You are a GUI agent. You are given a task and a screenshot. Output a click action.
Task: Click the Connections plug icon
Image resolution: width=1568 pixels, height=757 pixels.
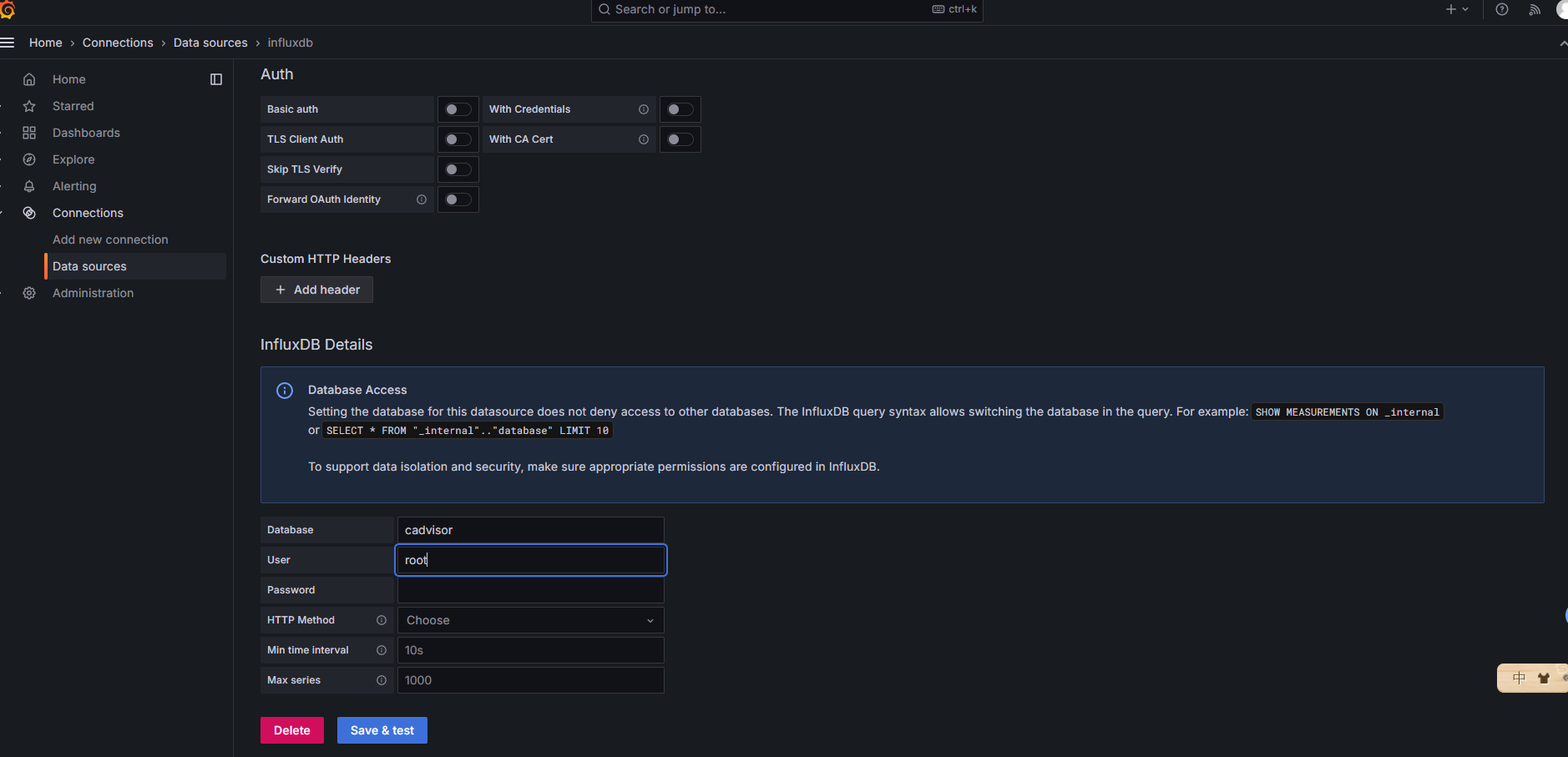[x=29, y=213]
